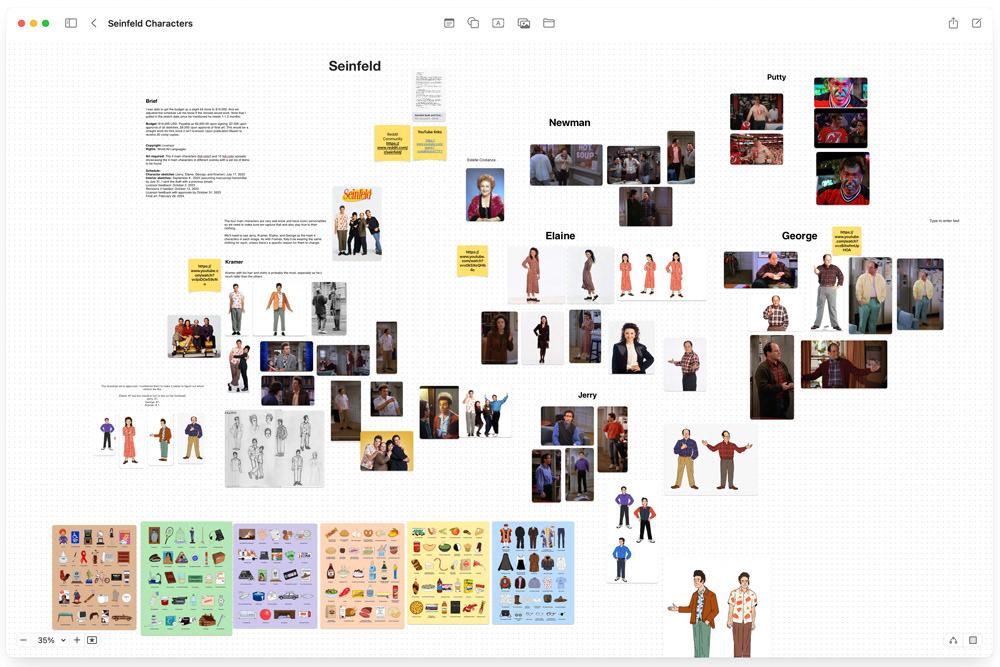Select the yellow sticky note beside Kramer
The image size is (1000, 667).
tap(204, 275)
